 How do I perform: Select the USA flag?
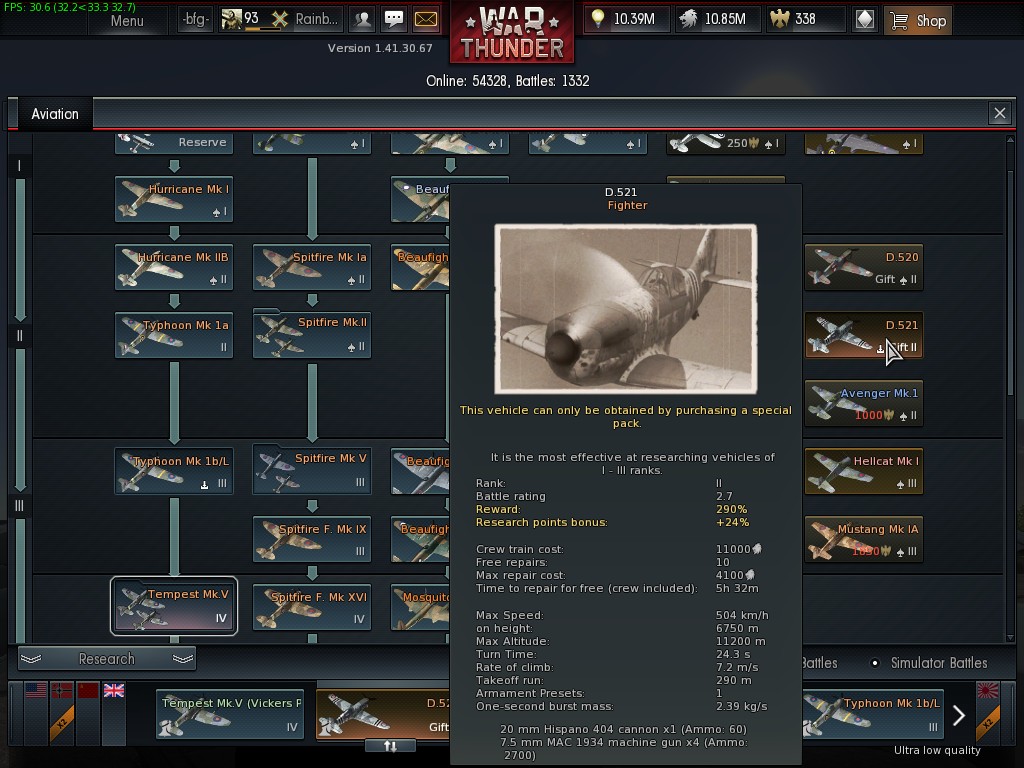(x=36, y=690)
